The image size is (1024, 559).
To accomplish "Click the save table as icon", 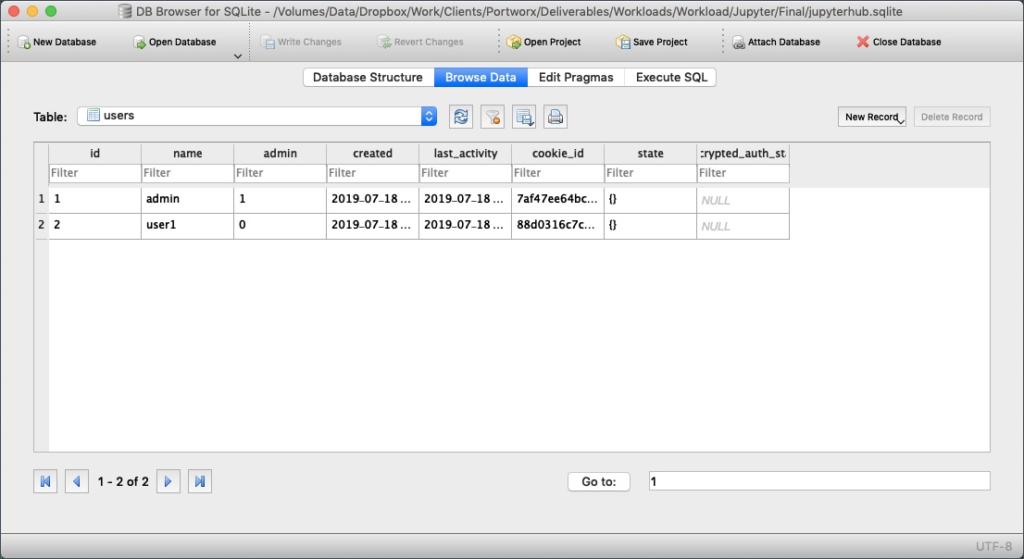I will tap(523, 117).
